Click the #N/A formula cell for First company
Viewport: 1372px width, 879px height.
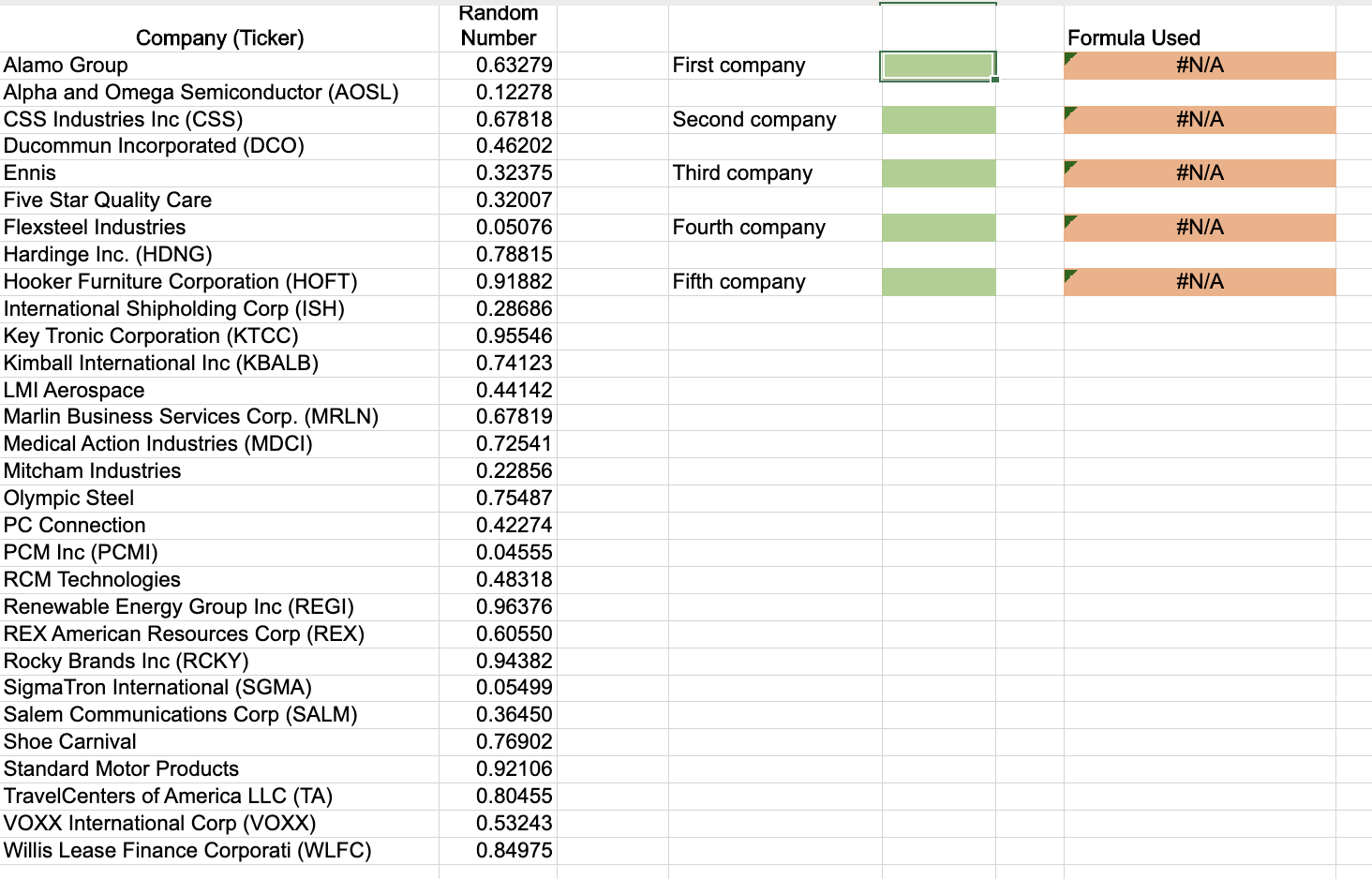point(1200,66)
